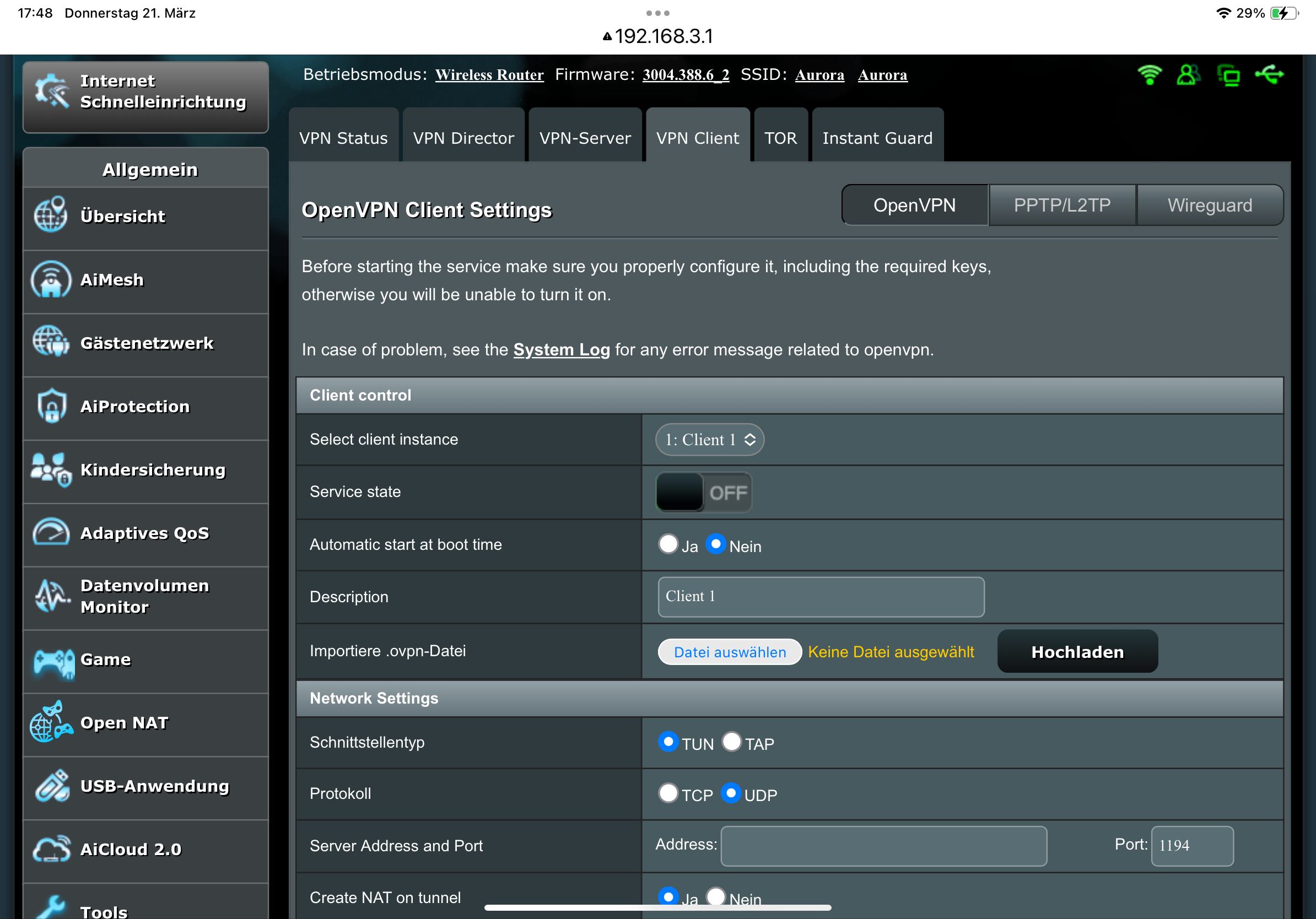This screenshot has height=919, width=1316.
Task: Select the TAP interface type
Action: (x=731, y=742)
